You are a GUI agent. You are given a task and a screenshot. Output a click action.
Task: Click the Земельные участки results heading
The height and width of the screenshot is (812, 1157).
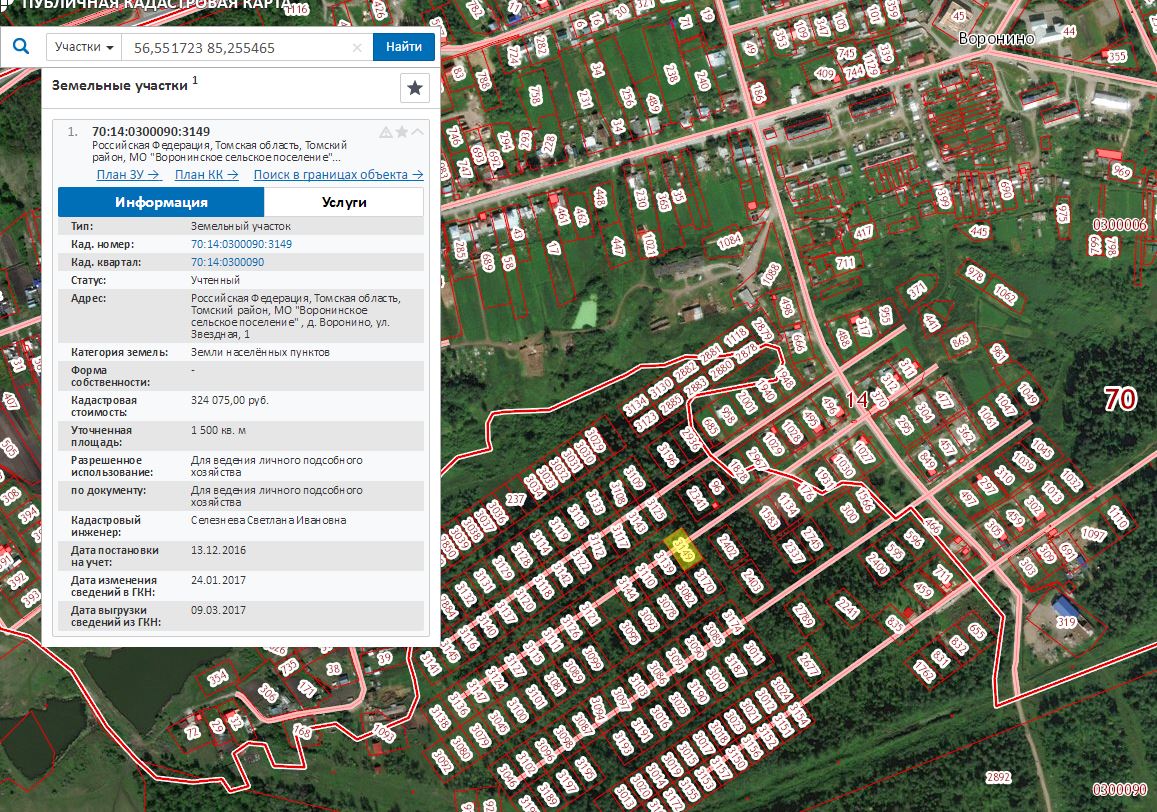pos(120,86)
